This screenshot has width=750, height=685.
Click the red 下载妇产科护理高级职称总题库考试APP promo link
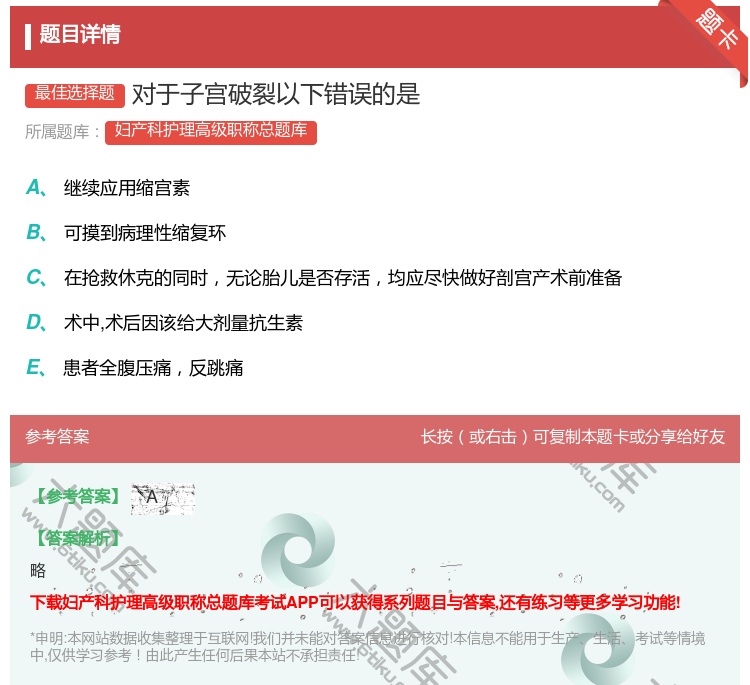[355, 602]
